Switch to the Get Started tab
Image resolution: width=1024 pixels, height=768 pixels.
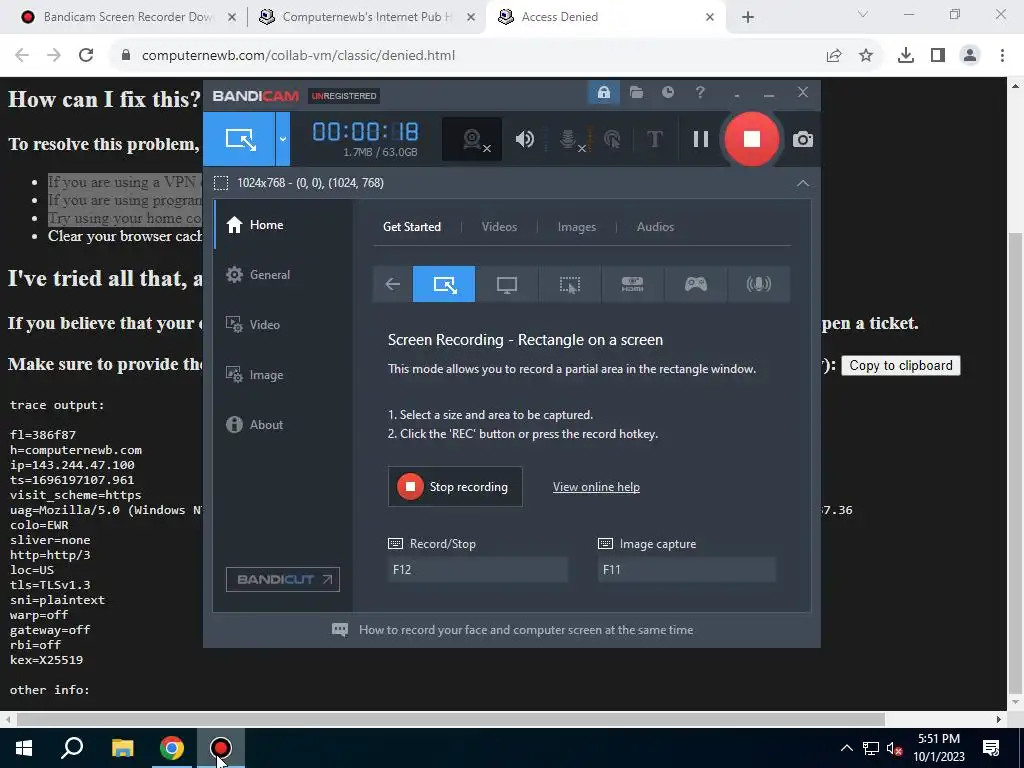coord(411,227)
